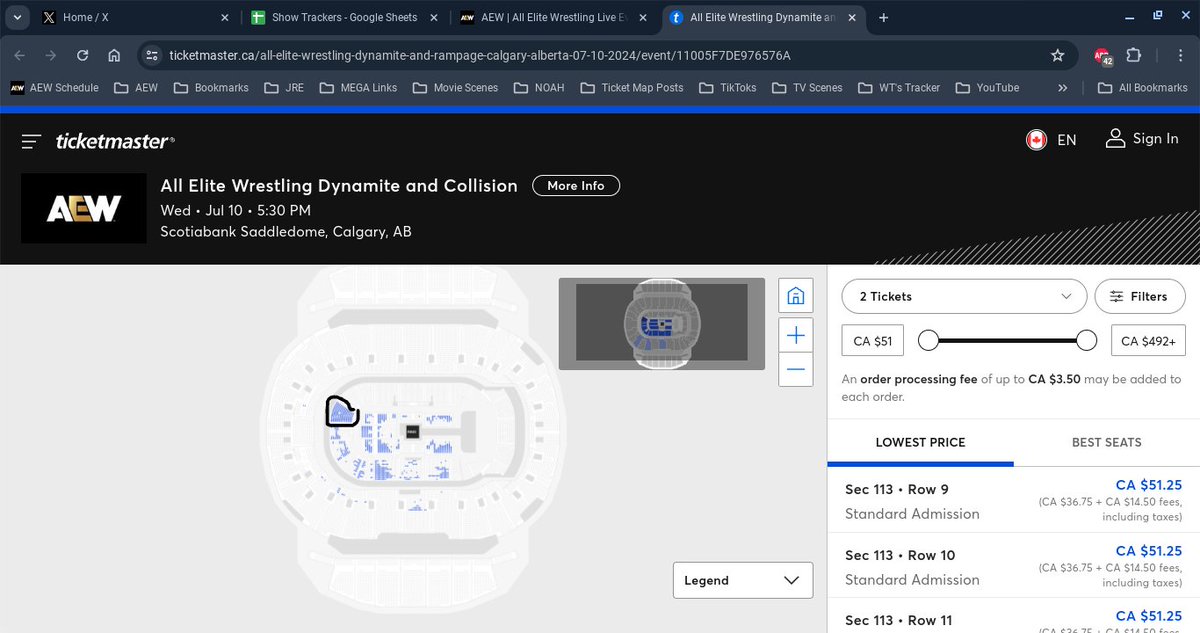Click the address bar URL
The height and width of the screenshot is (633, 1200).
tap(480, 55)
